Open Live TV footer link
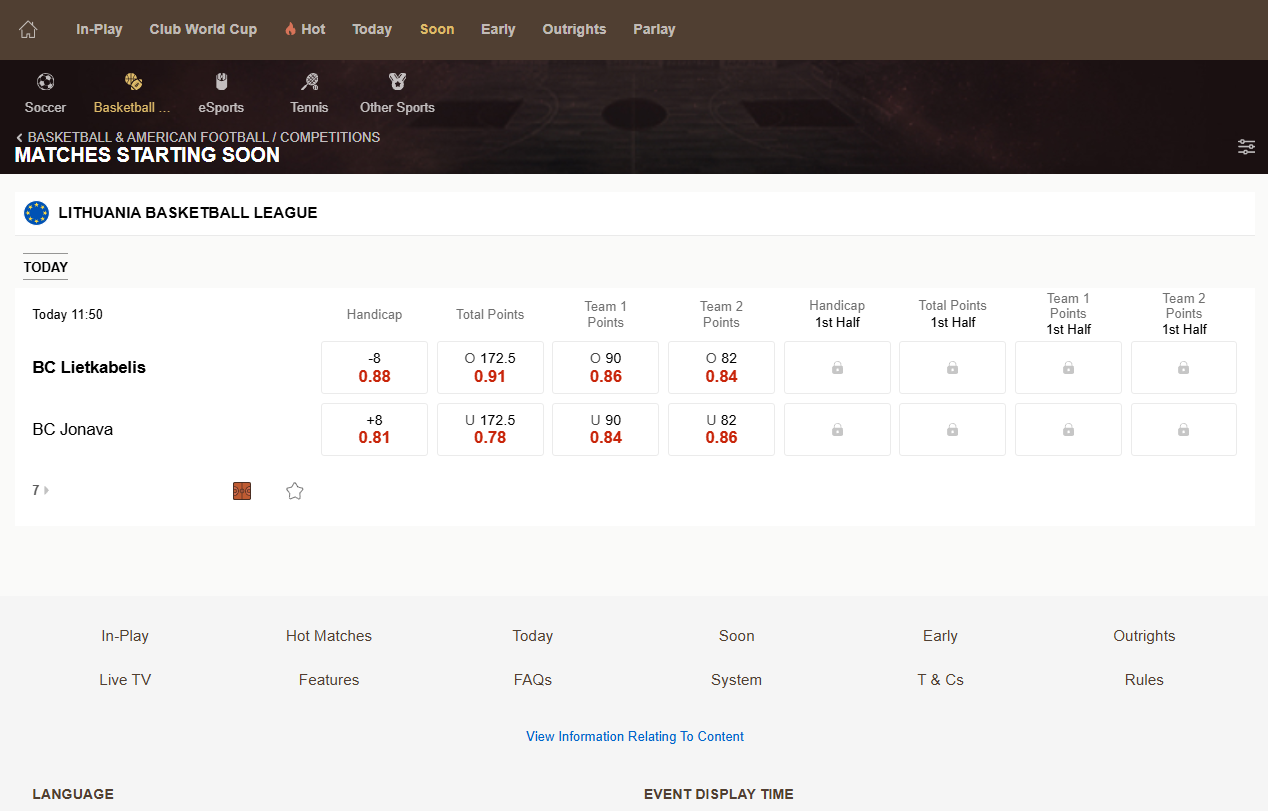The height and width of the screenshot is (811, 1268). point(125,680)
